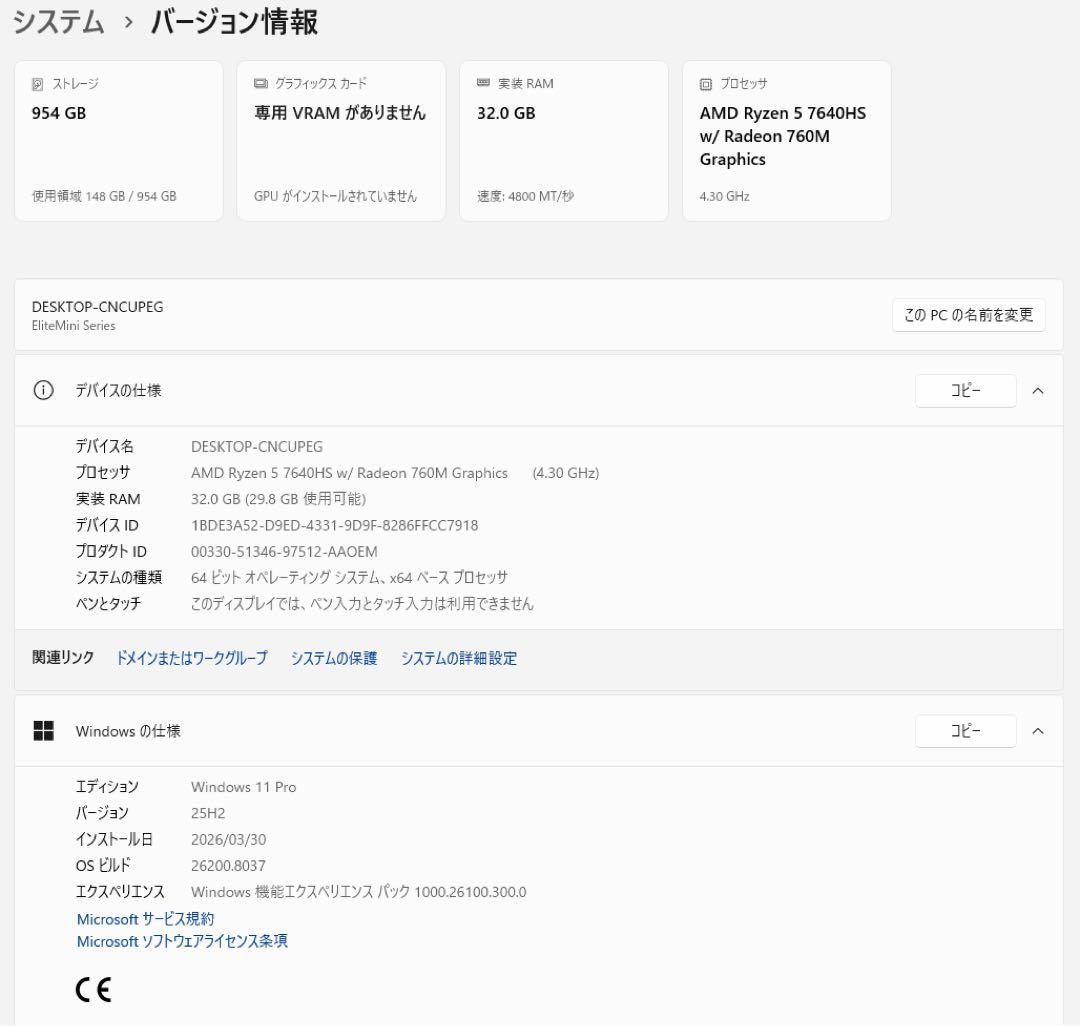Click the 速度: 4800 MT/秒 text
Viewport: 1080px width, 1026px height.
tap(525, 196)
